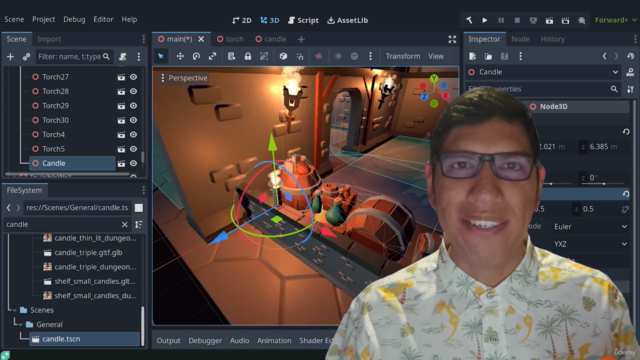Lock the selected node with padlock icon

click(x=248, y=56)
